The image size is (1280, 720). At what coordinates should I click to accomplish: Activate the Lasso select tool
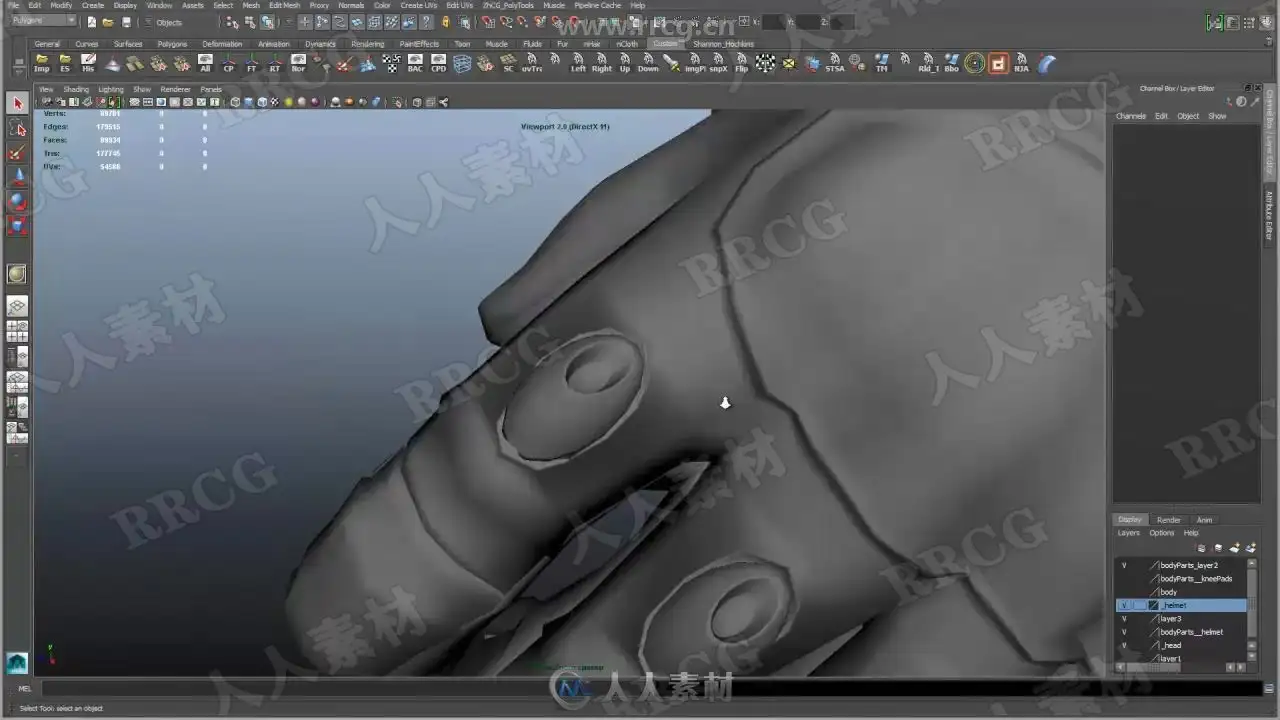tap(17, 128)
